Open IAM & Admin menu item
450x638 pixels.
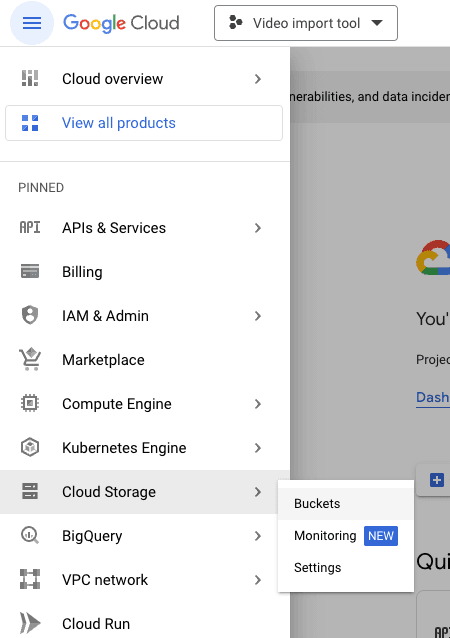pos(145,316)
